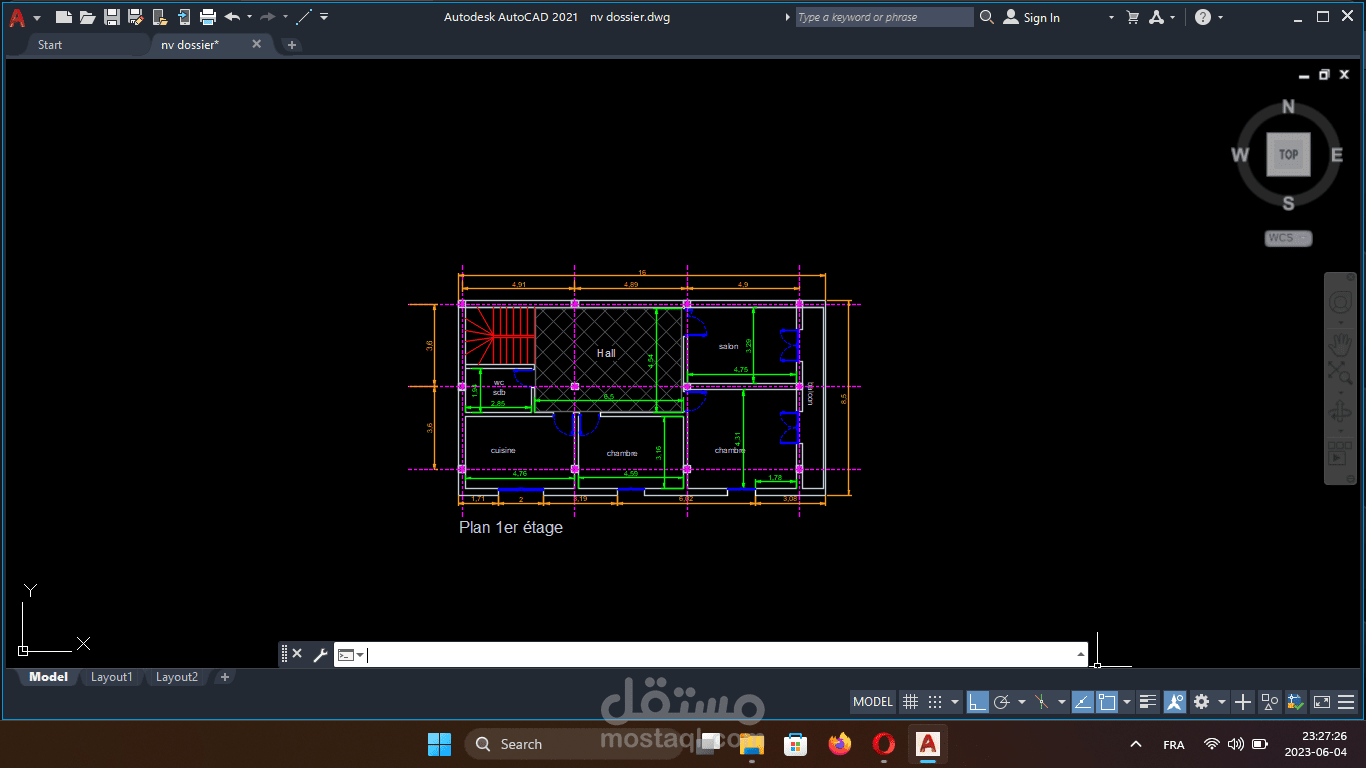
Task: Click the Save As icon
Action: pos(136,17)
